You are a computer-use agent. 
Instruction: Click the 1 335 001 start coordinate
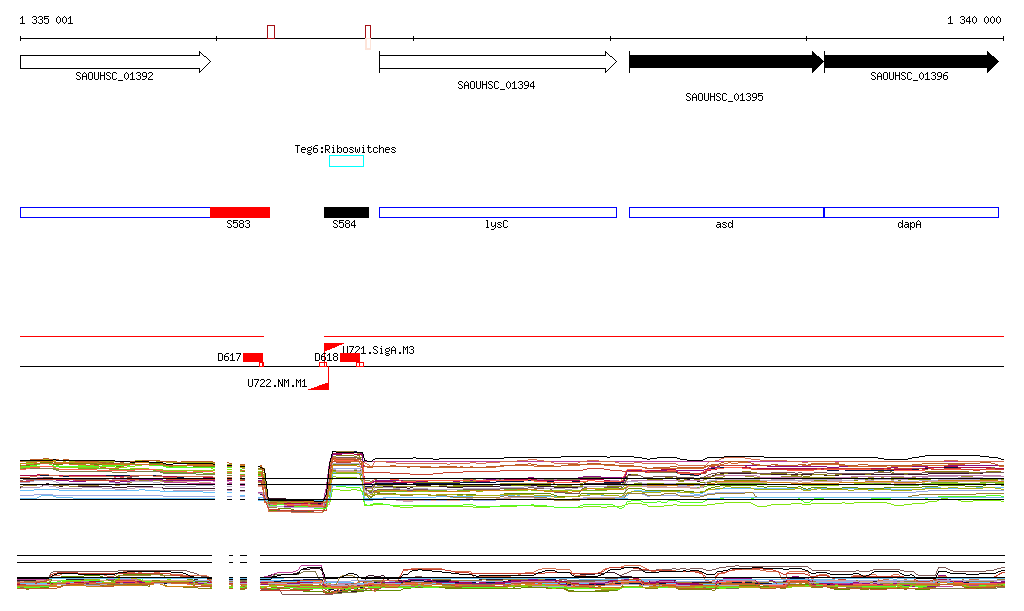click(x=46, y=20)
